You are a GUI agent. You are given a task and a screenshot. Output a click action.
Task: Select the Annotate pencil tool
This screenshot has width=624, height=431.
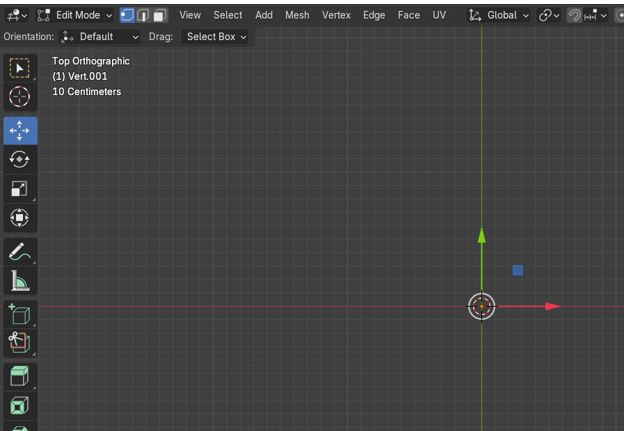click(20, 251)
